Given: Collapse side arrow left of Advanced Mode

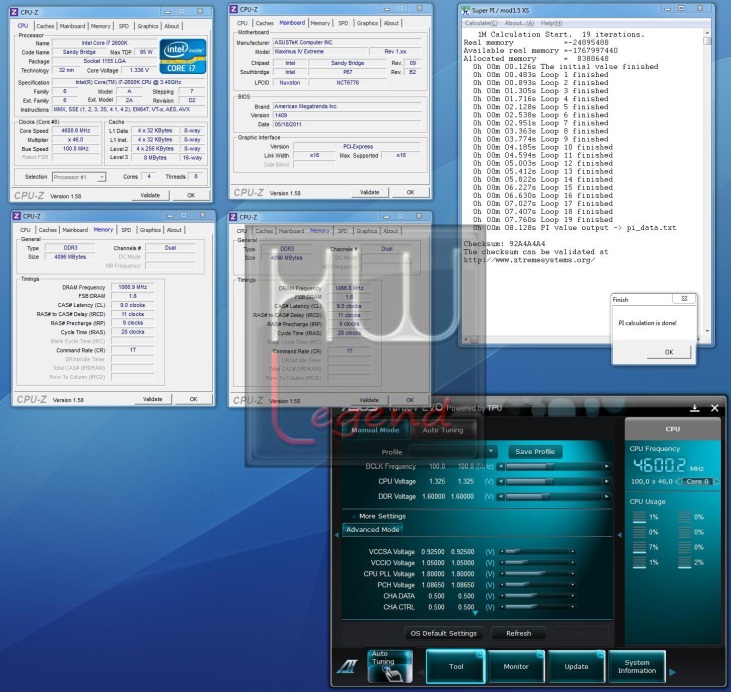Looking at the screenshot, I should tap(337, 535).
